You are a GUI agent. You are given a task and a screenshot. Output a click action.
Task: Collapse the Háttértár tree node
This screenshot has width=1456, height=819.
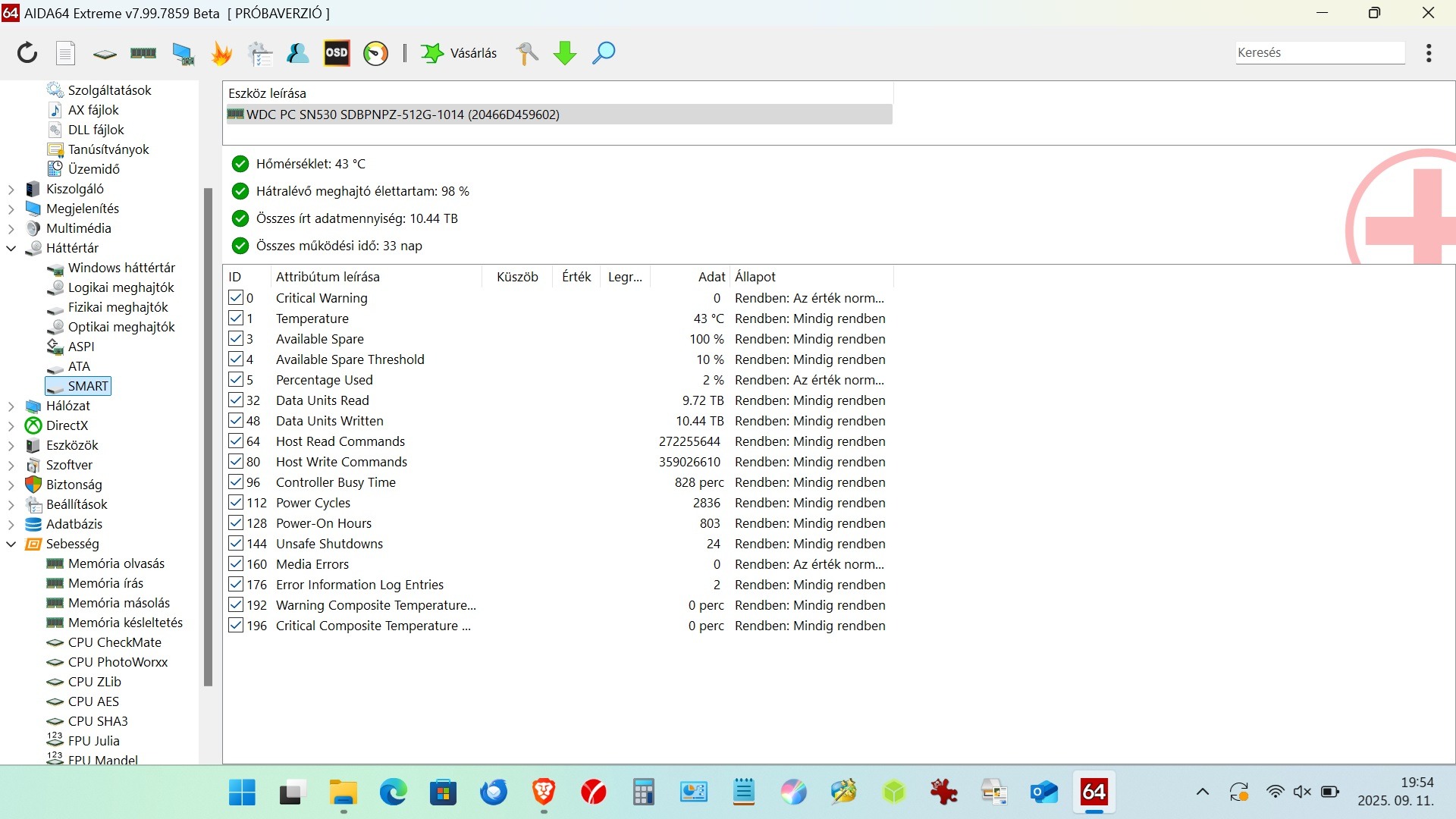11,248
